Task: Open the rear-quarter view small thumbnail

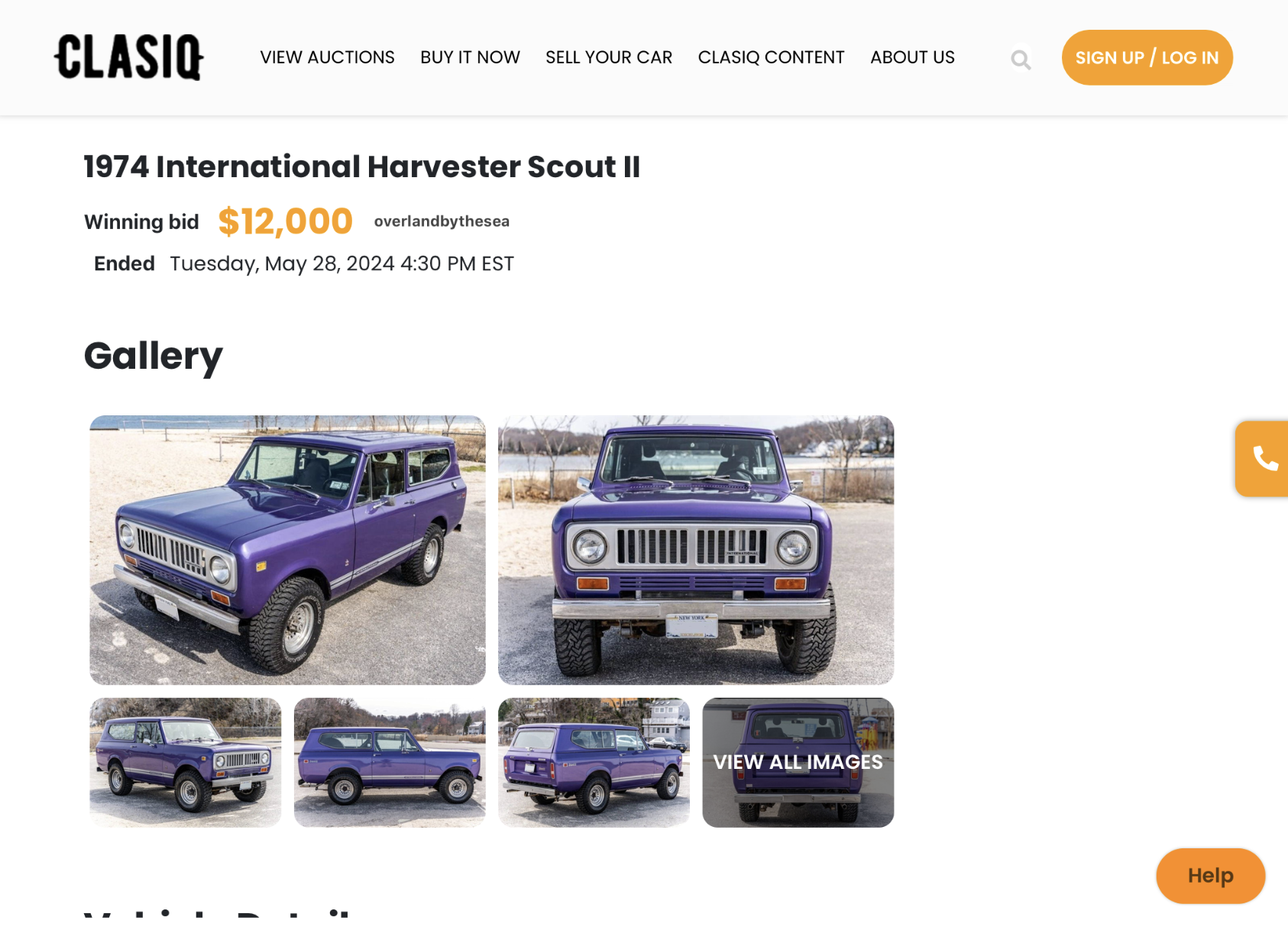Action: click(594, 762)
